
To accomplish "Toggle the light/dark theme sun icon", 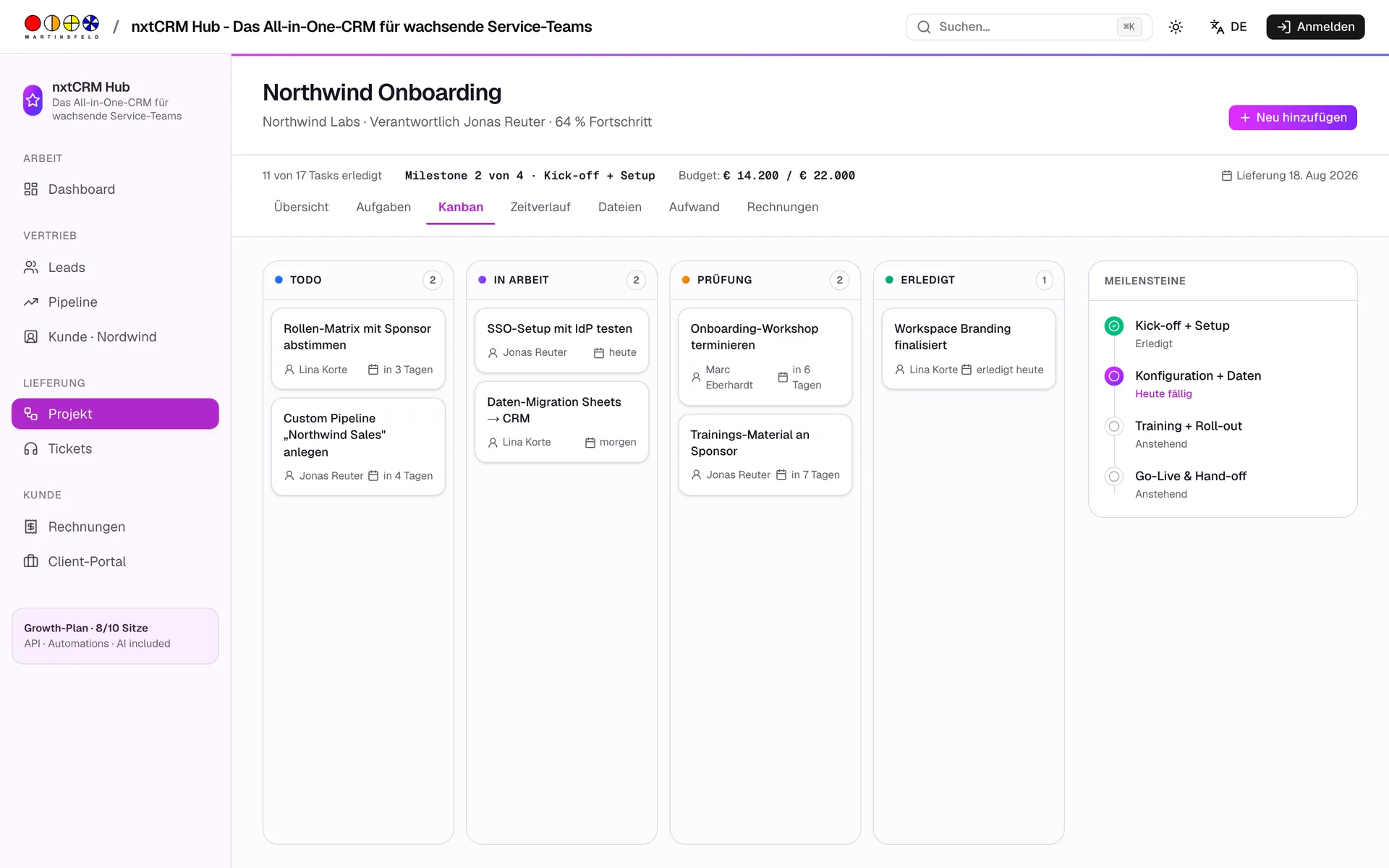I will [x=1176, y=27].
